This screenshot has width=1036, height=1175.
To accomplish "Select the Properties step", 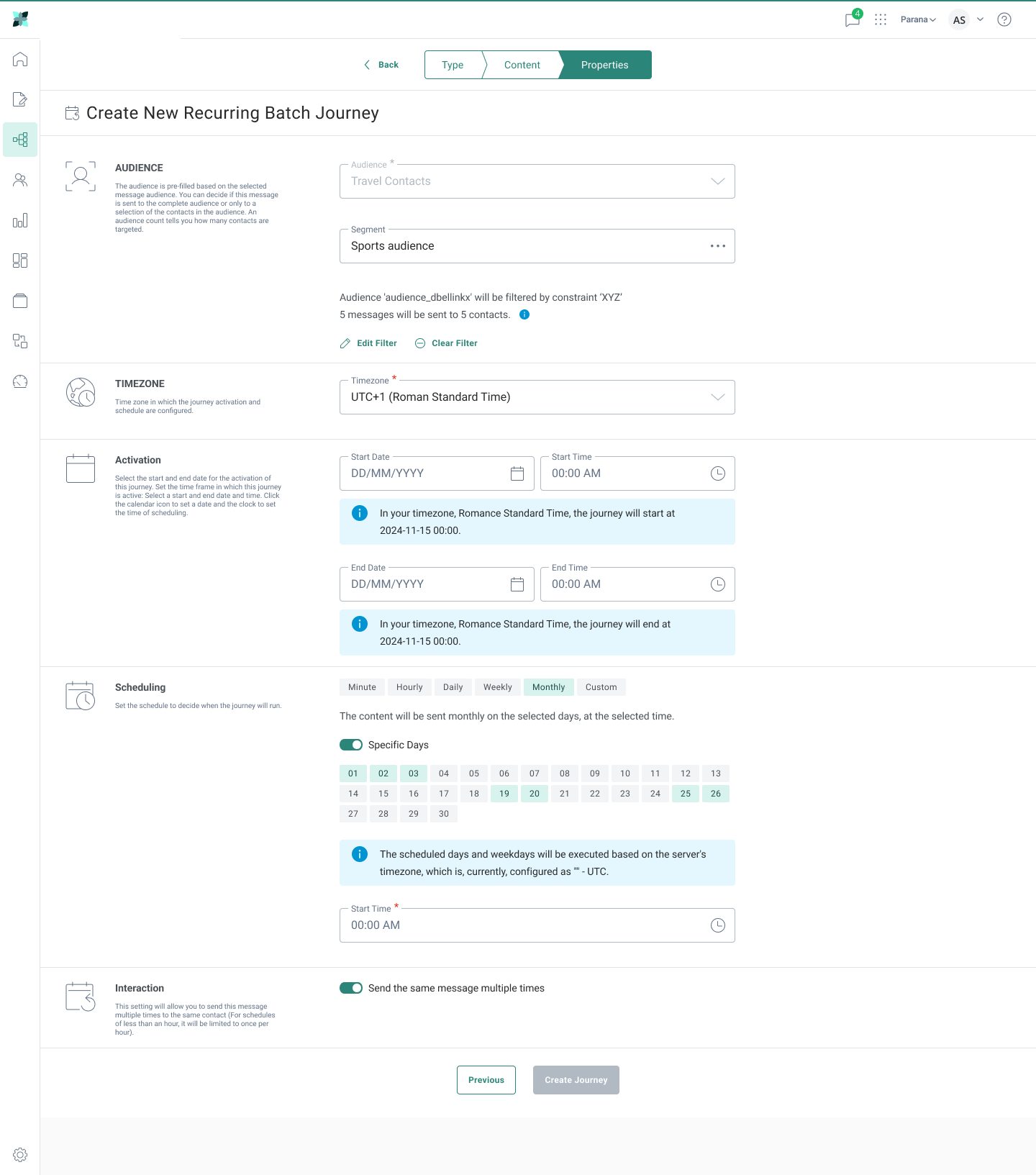I will [x=605, y=65].
